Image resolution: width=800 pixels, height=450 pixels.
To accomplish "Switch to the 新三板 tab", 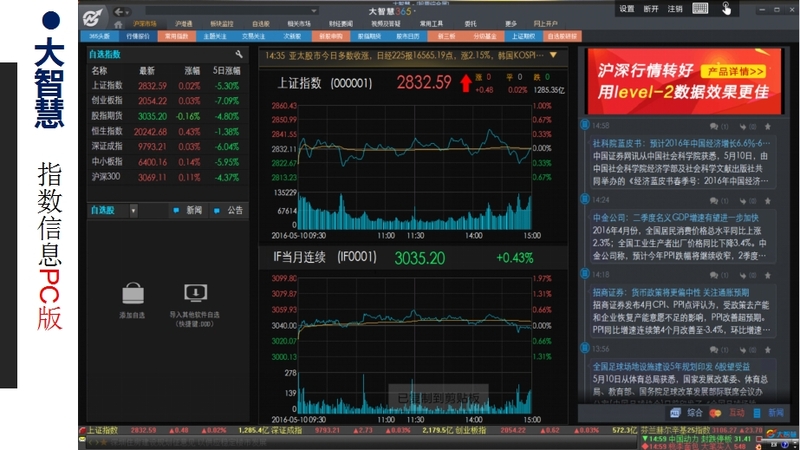I will coord(446,36).
